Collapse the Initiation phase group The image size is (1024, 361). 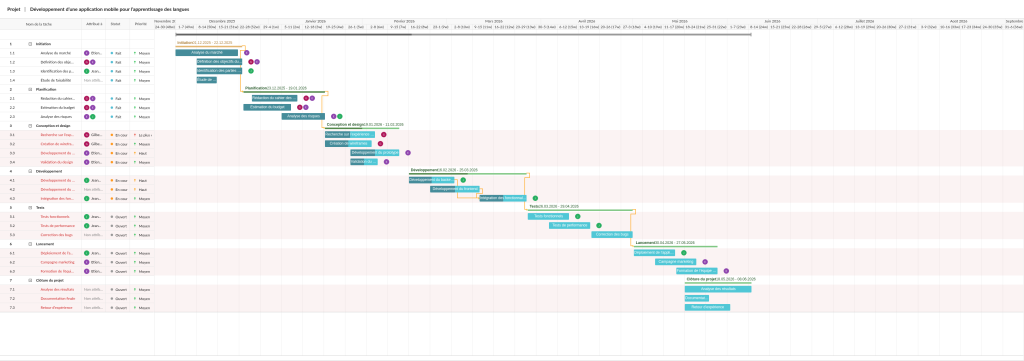tap(30, 44)
